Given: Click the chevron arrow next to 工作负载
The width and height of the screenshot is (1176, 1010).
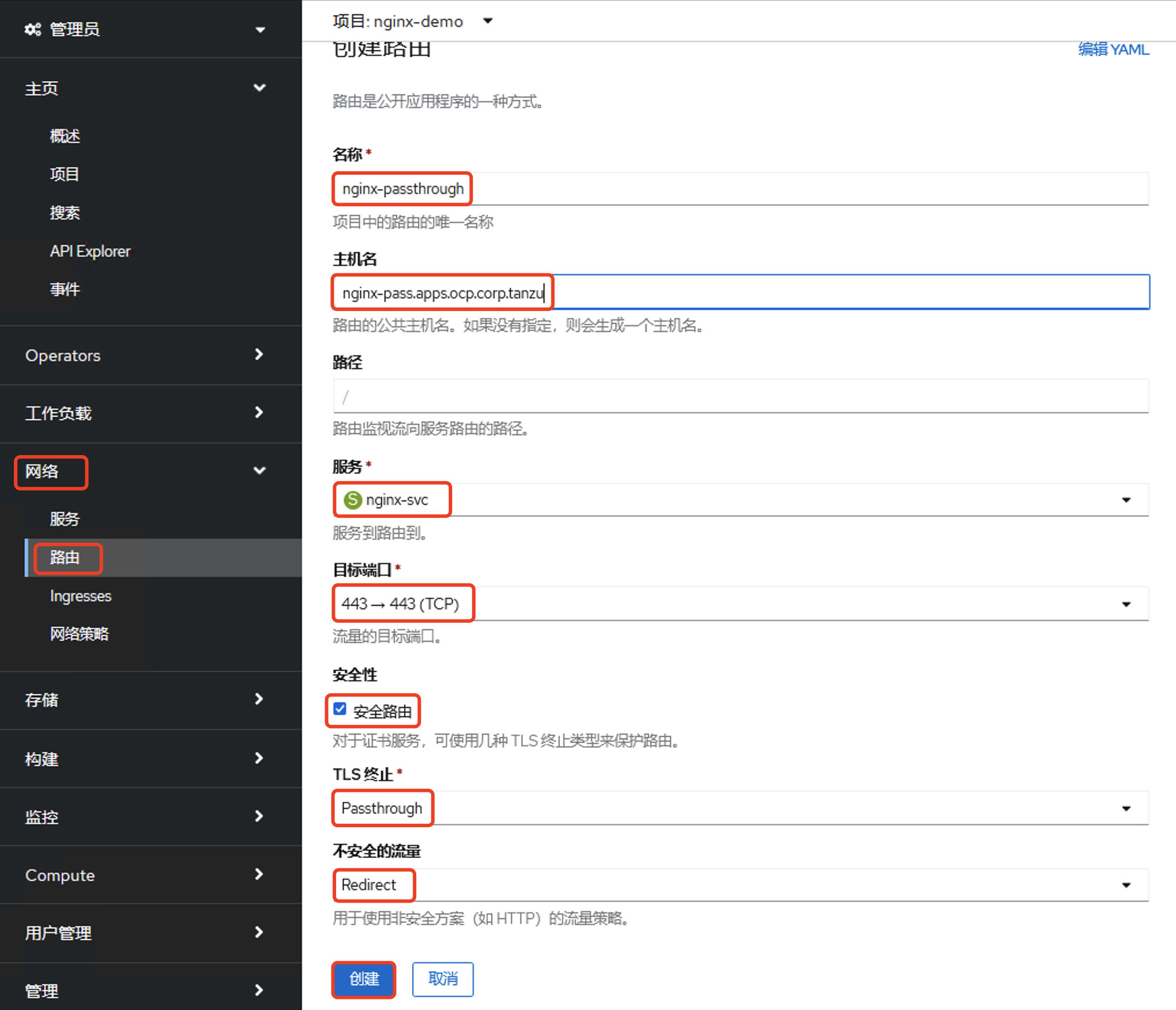Looking at the screenshot, I should click(259, 413).
